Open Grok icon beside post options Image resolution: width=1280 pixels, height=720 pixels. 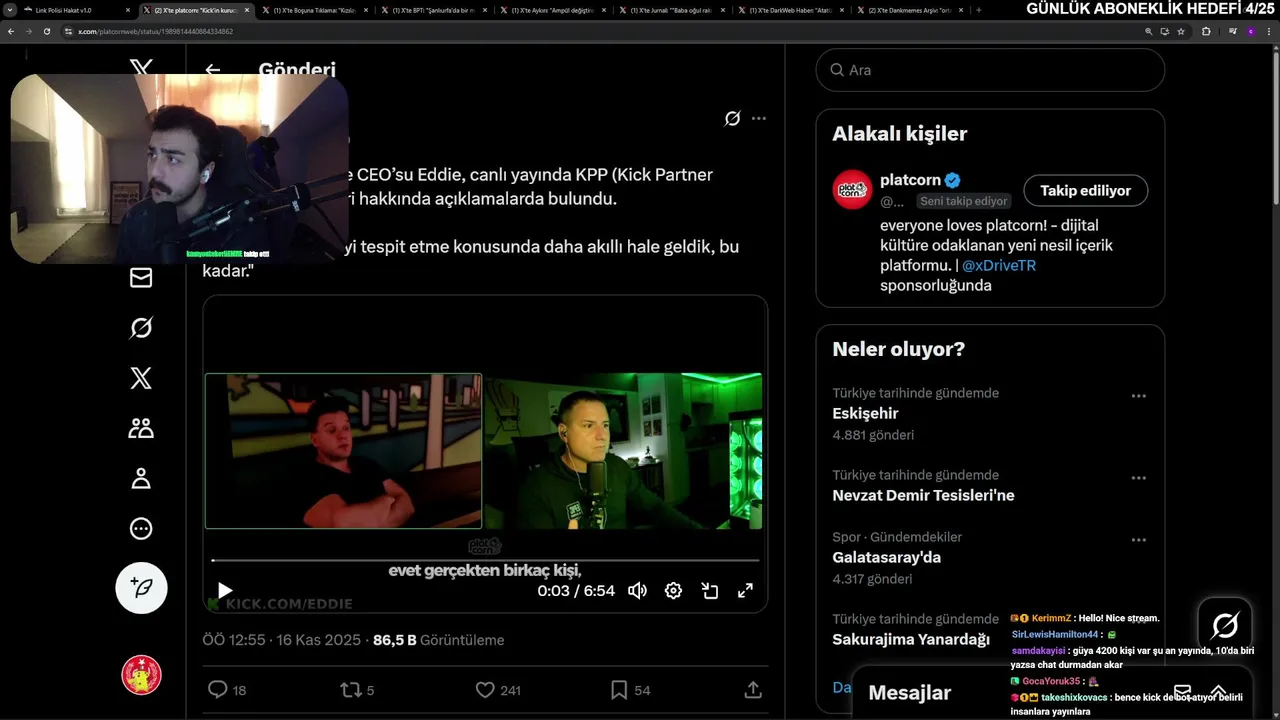click(x=732, y=118)
